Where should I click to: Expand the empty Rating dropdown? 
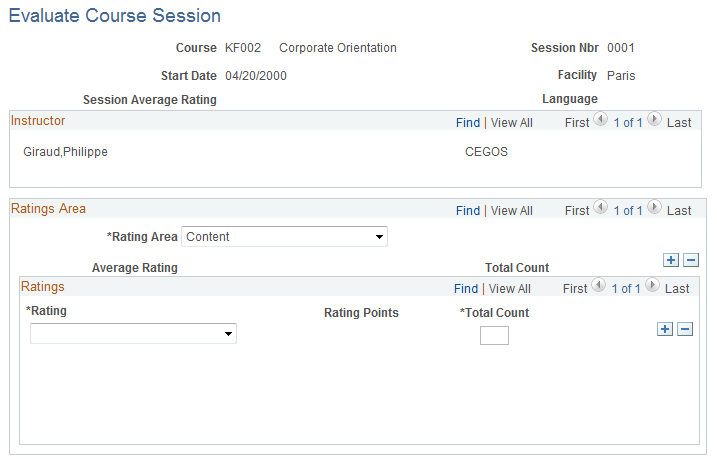tap(133, 334)
